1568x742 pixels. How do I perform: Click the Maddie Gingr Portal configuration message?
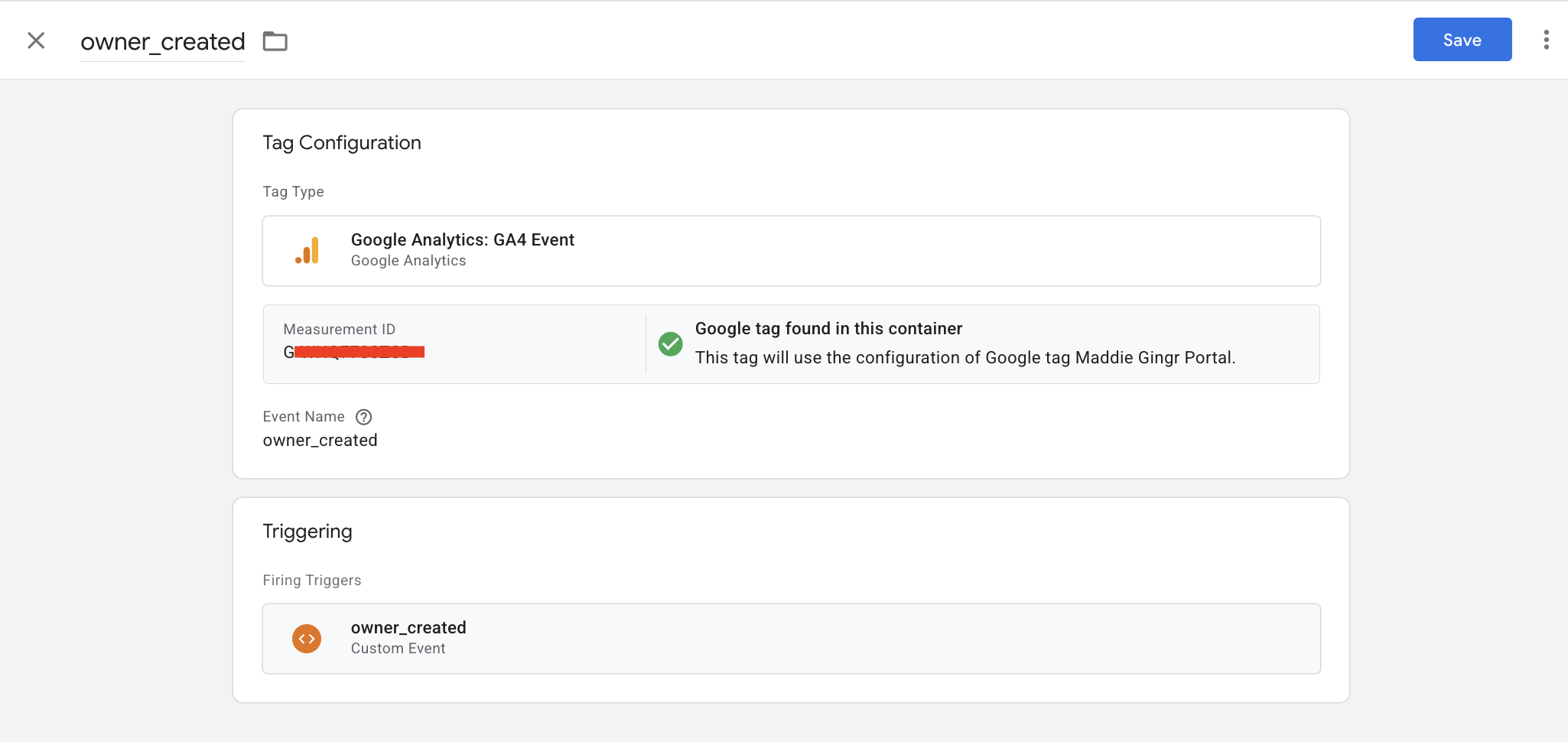[x=965, y=358]
